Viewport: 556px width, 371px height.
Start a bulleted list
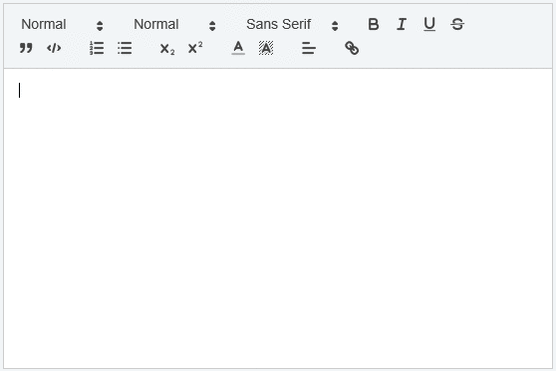point(125,48)
